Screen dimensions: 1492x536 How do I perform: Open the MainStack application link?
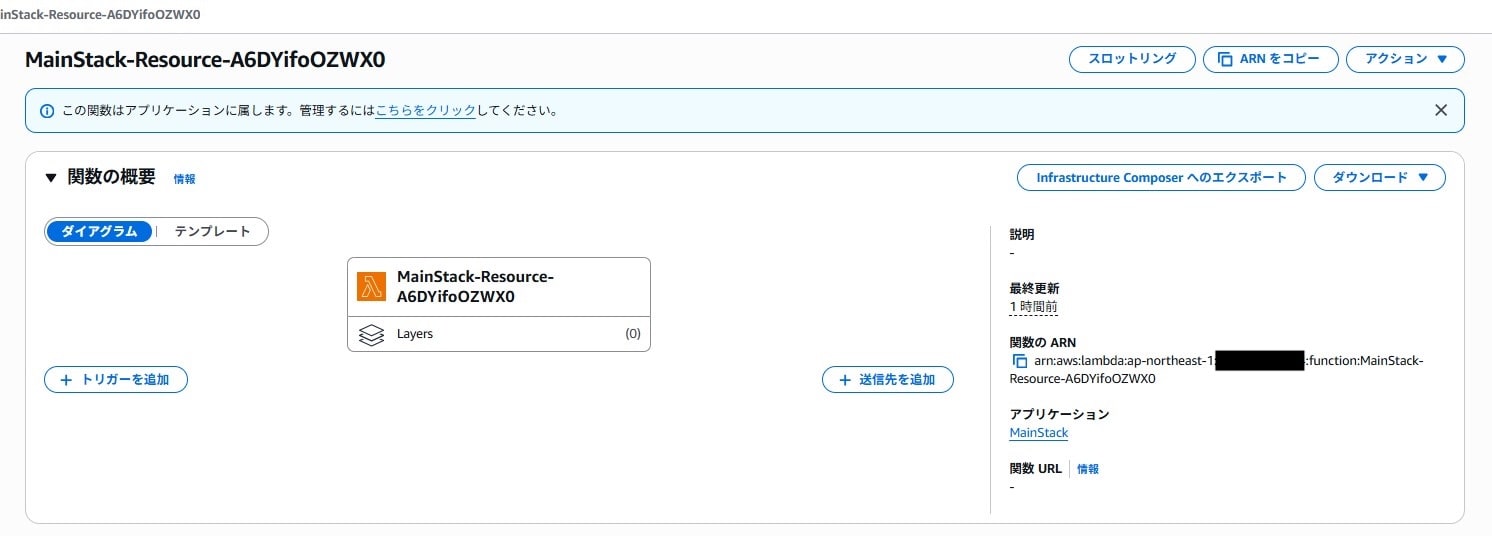click(x=1039, y=433)
